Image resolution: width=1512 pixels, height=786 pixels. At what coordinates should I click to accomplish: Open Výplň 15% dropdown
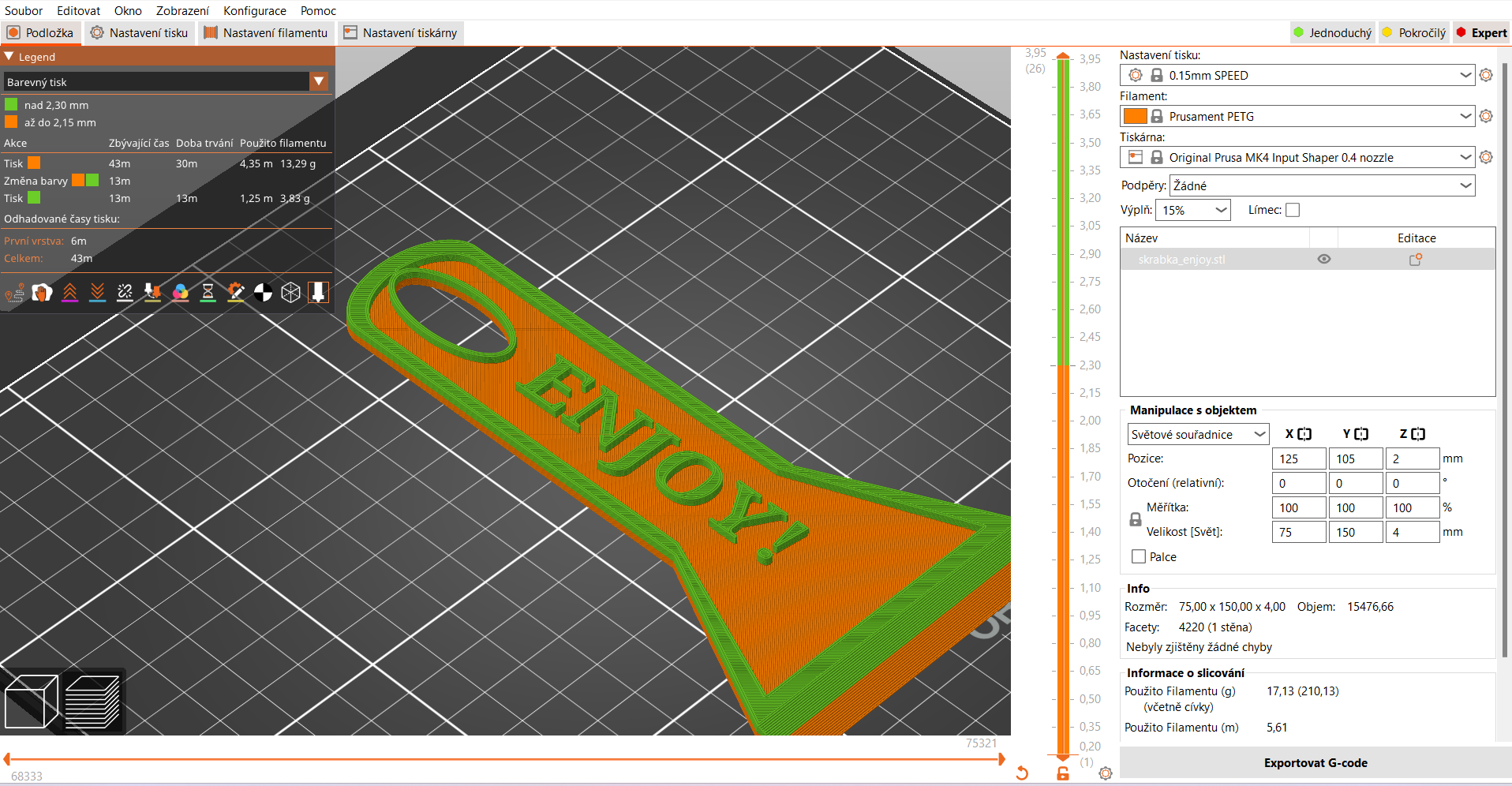[x=1193, y=210]
